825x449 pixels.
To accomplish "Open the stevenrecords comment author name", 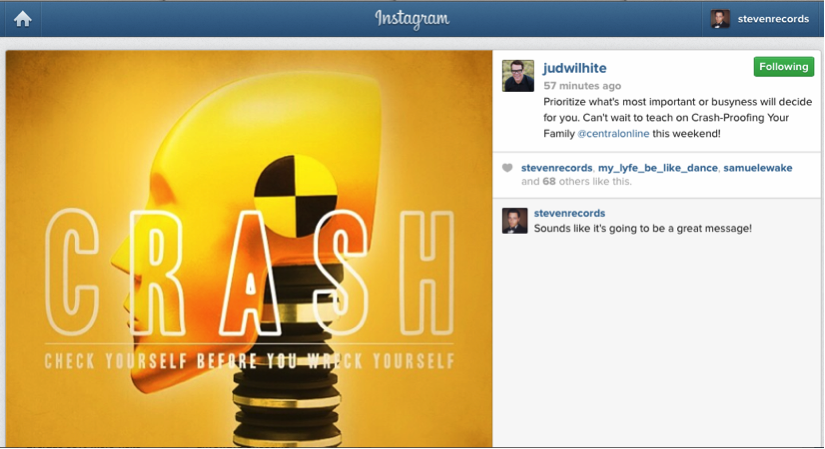I will 569,213.
